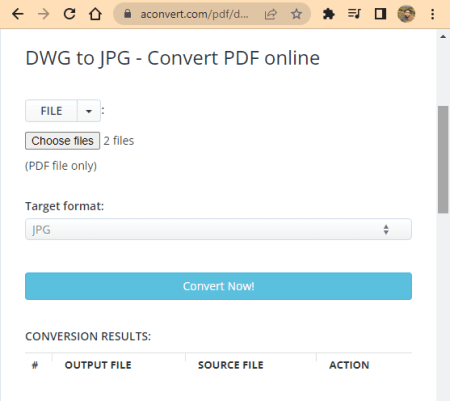Expand the FILE source dropdown arrow
This screenshot has width=450, height=401.
point(89,111)
